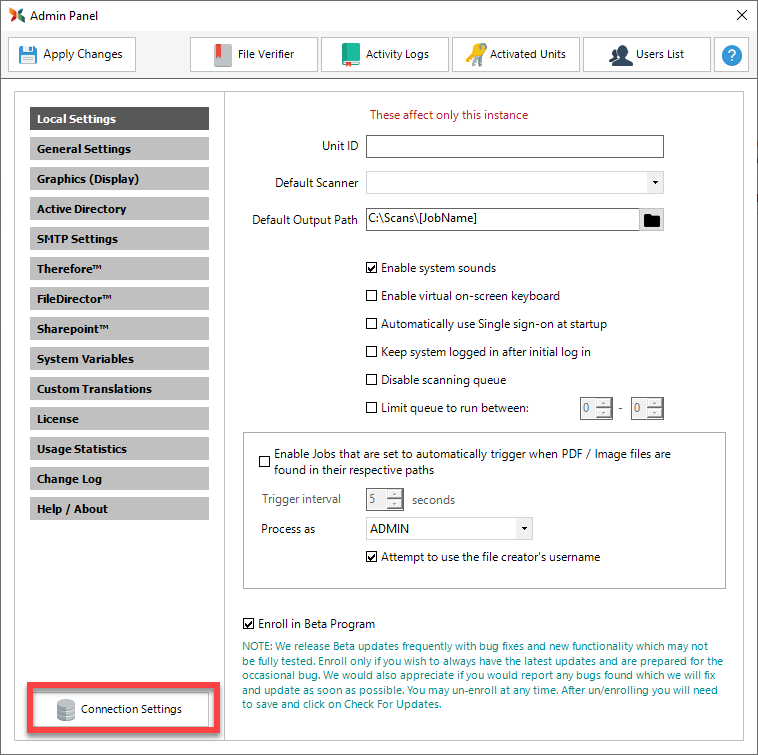This screenshot has height=755, width=758.
Task: Select the SMTP Settings tab
Action: tap(119, 239)
